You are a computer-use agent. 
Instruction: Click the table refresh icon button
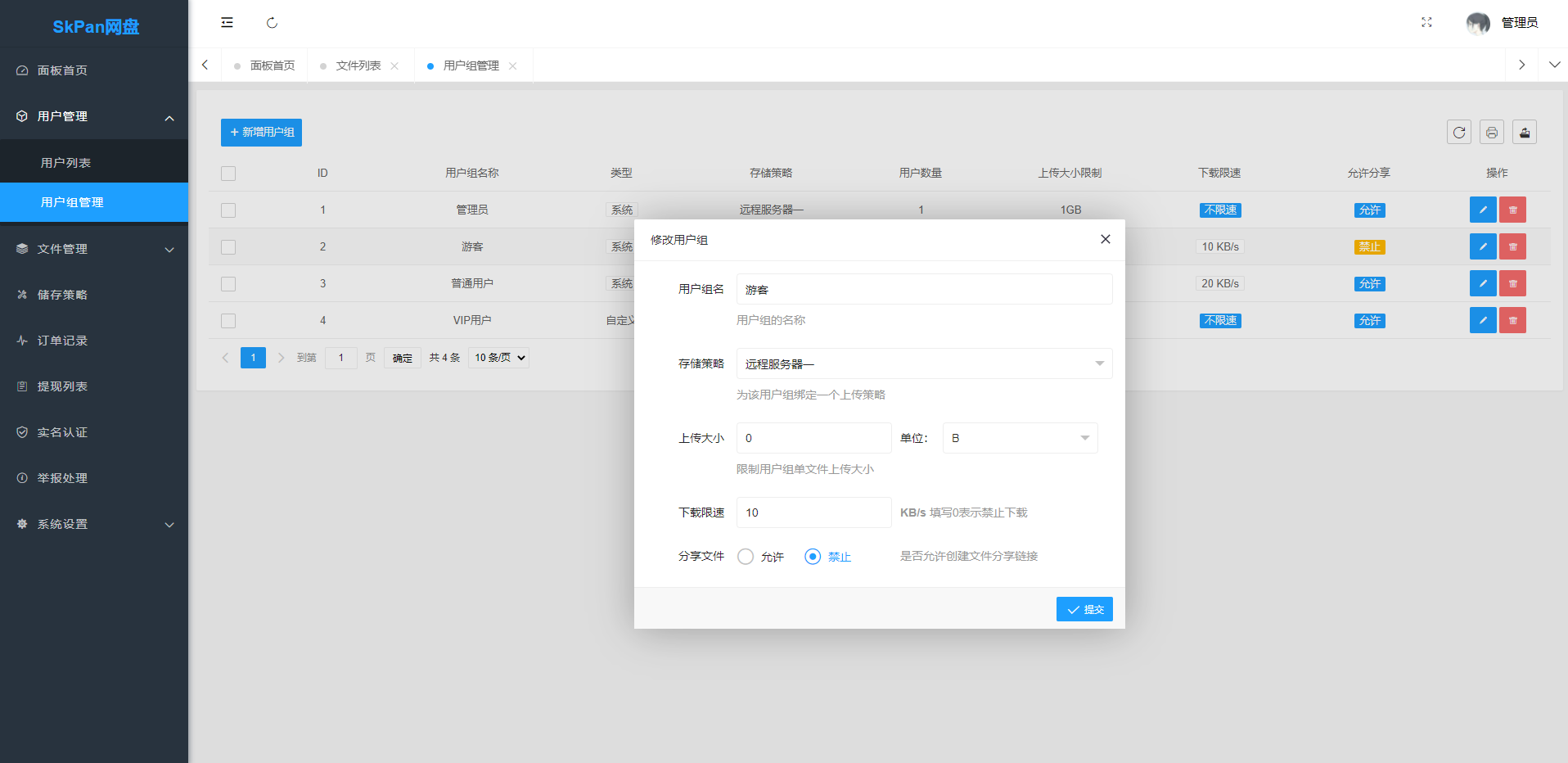pyautogui.click(x=1458, y=133)
